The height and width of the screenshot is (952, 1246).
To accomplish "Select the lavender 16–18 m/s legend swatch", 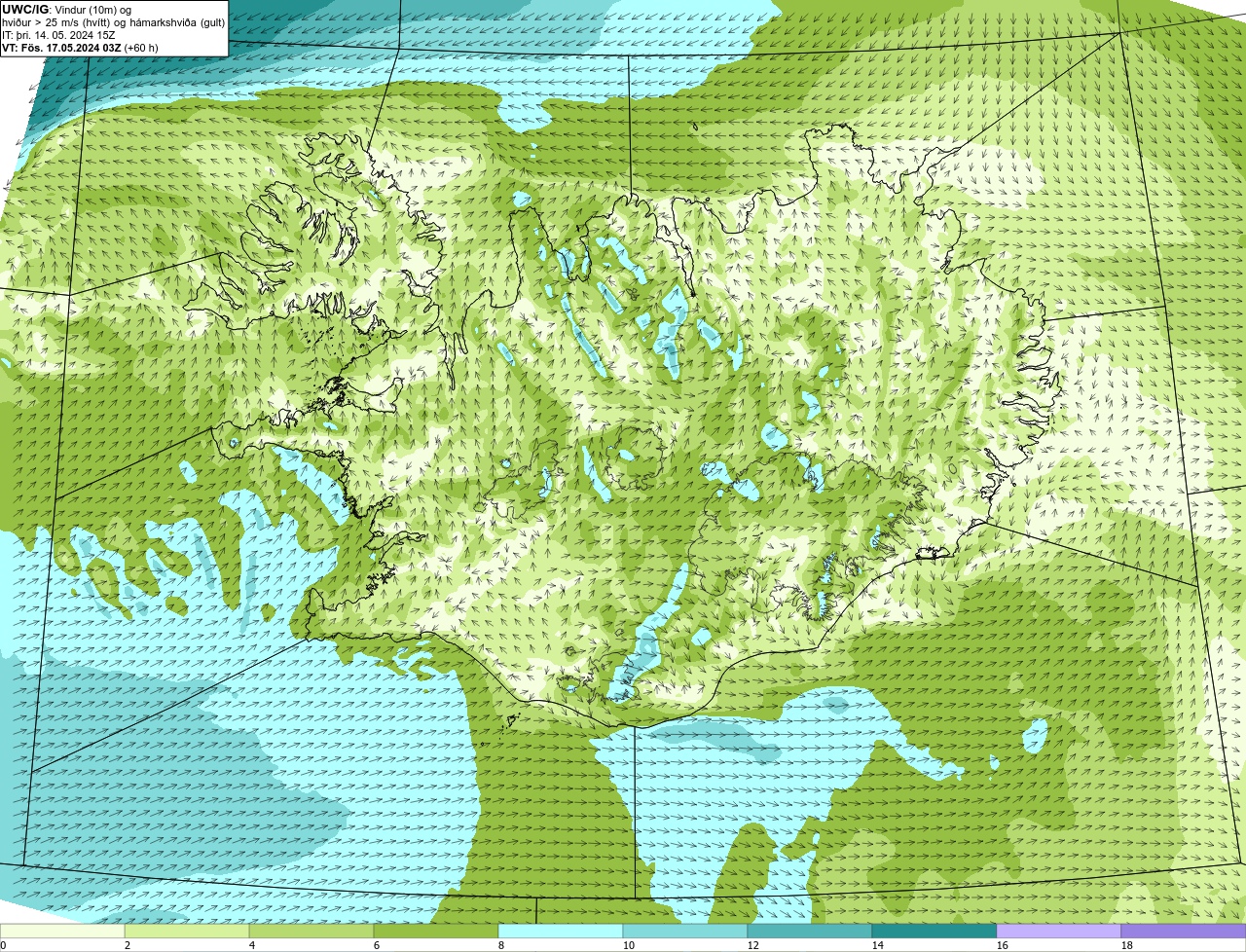I will tap(1059, 931).
